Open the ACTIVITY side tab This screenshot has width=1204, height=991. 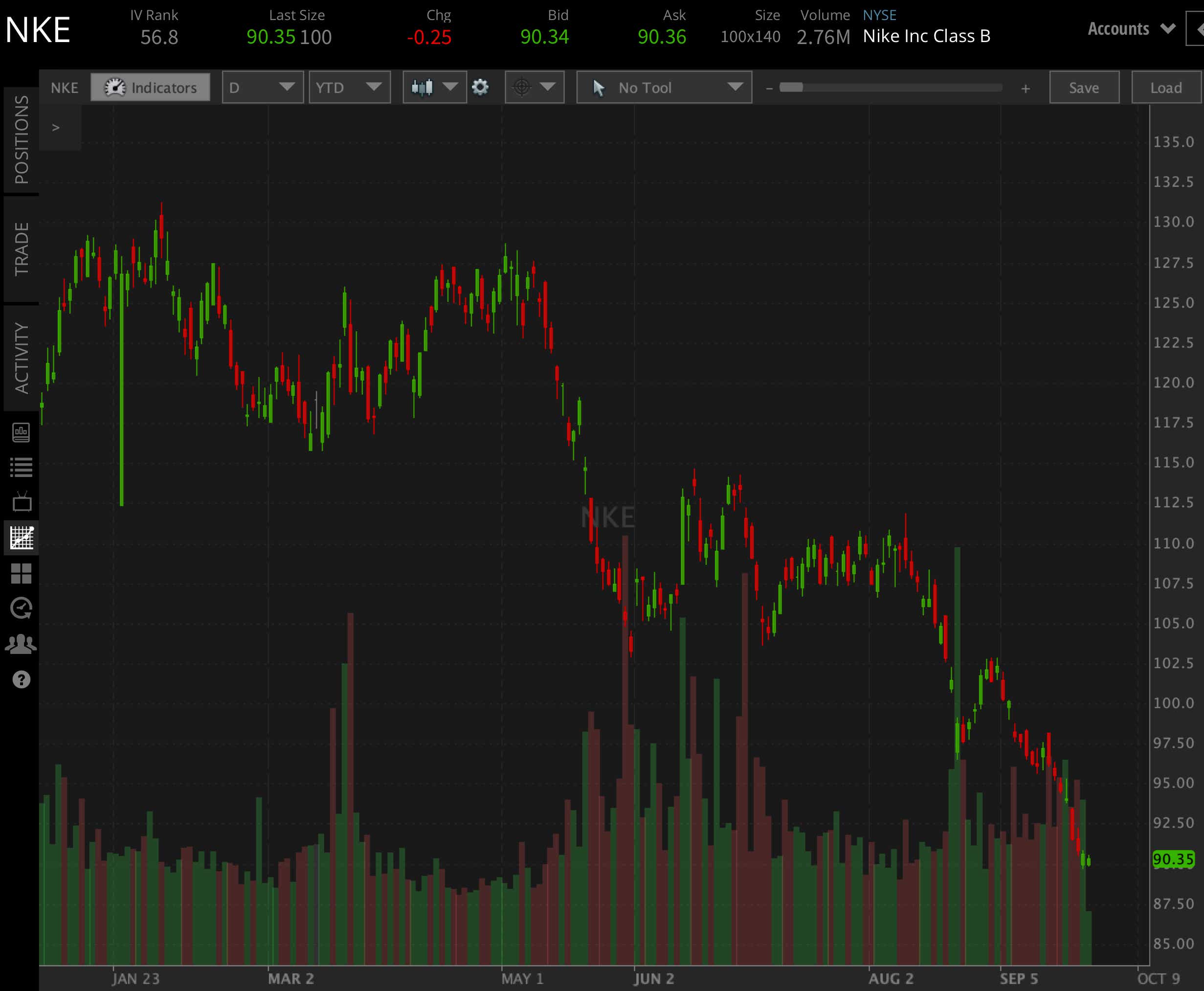(21, 358)
